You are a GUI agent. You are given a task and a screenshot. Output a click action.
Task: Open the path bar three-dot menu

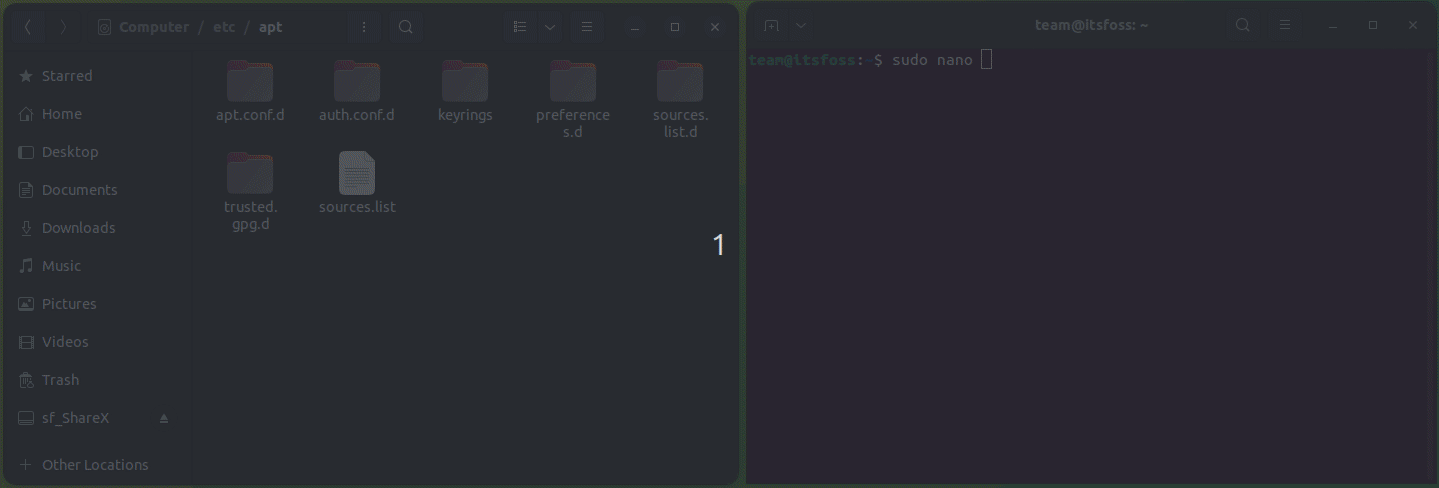tap(364, 27)
